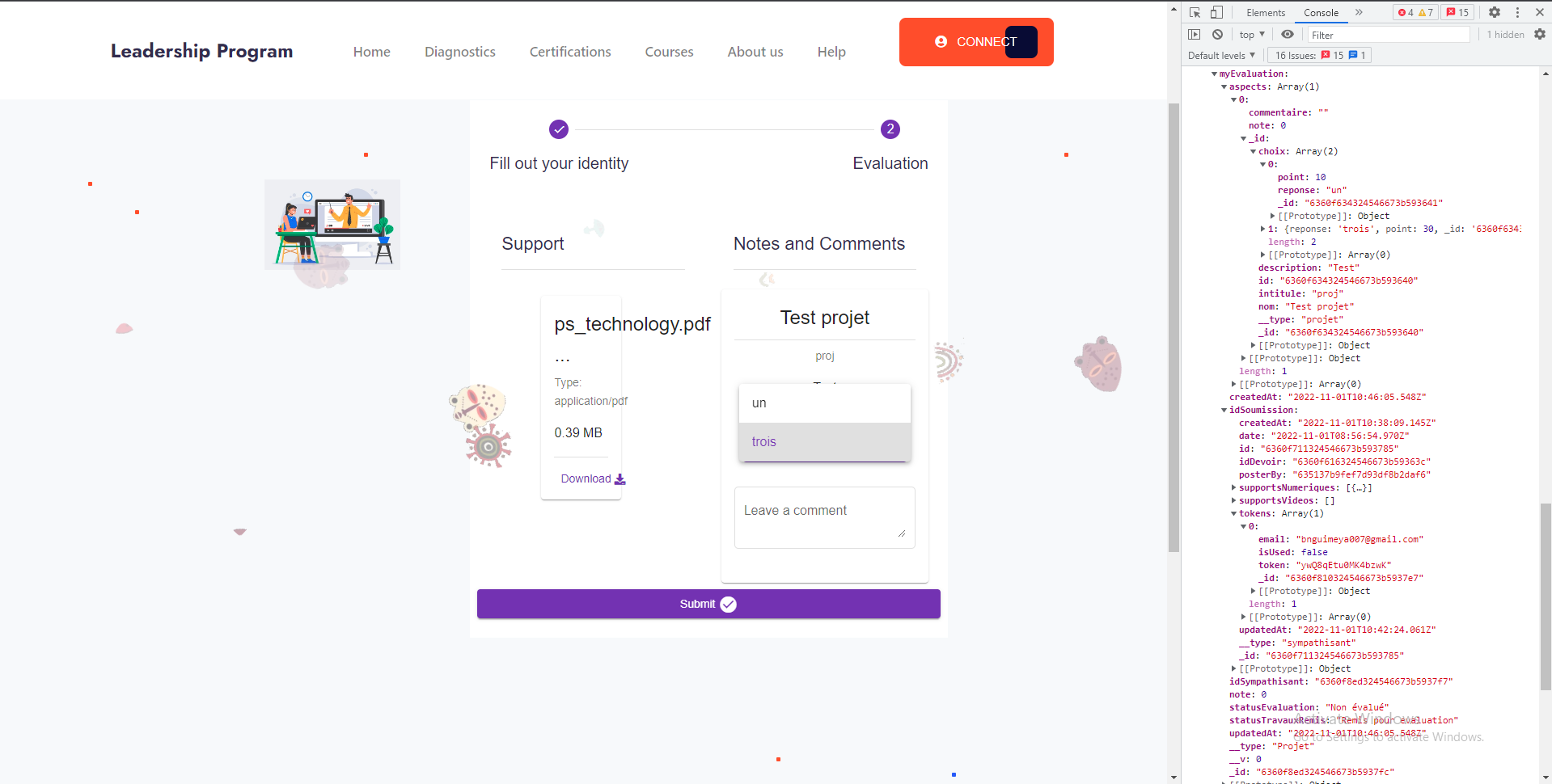Screen dimensions: 1552x784
Task: Toggle the device toolbar icon
Action: click(1216, 12)
